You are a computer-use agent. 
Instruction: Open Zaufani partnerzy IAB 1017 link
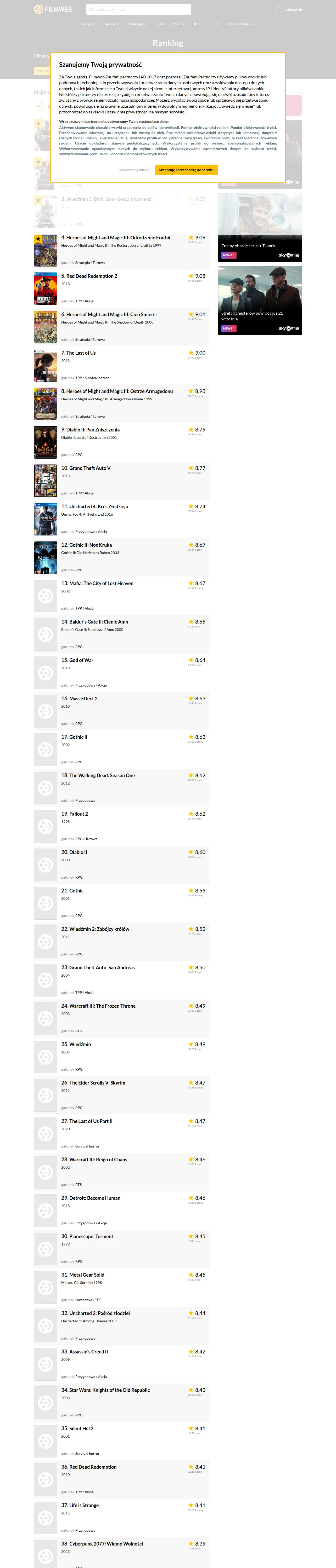point(131,77)
